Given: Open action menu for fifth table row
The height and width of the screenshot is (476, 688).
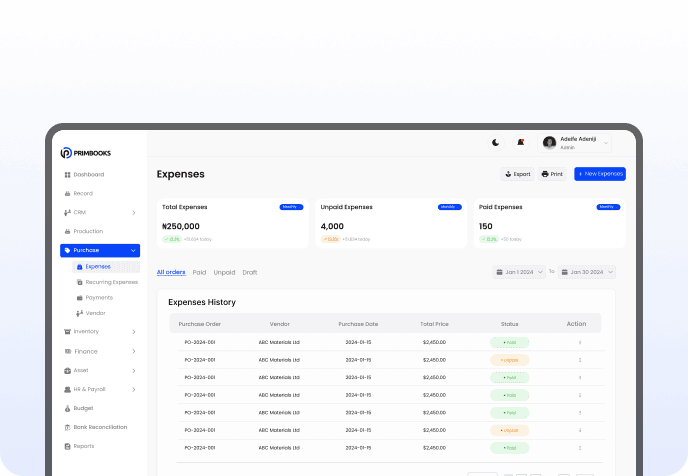Looking at the screenshot, I should click(x=580, y=413).
